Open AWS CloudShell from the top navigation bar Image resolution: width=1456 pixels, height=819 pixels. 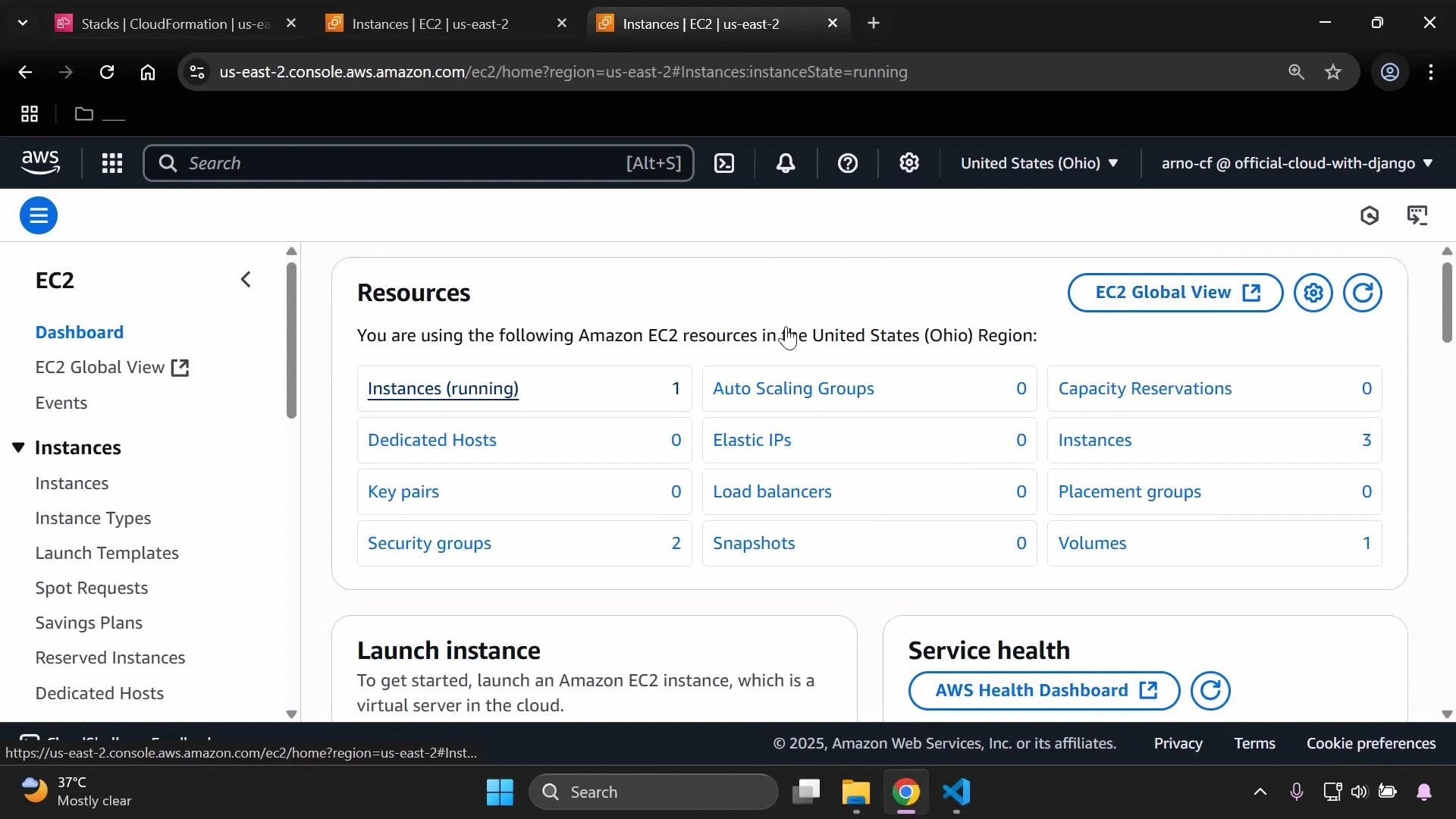724,163
